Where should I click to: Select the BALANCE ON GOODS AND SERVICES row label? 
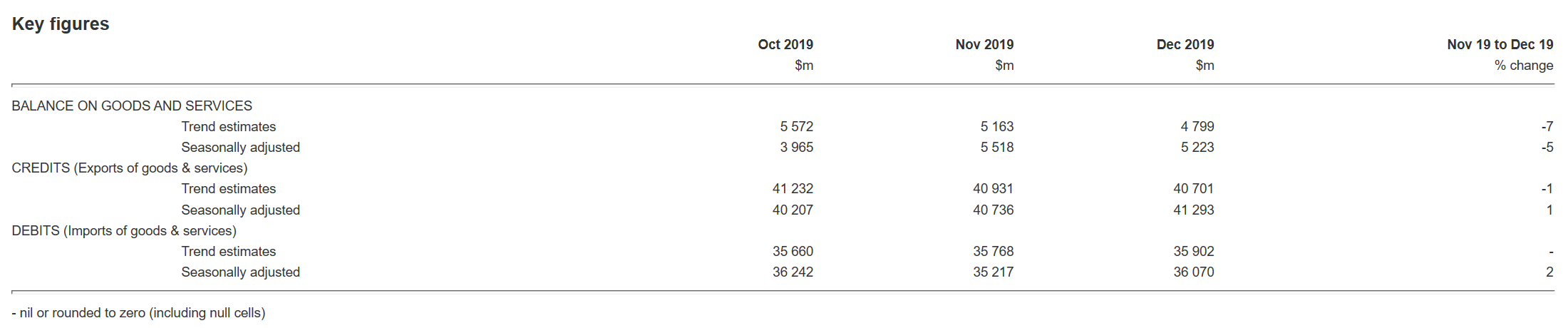click(132, 106)
